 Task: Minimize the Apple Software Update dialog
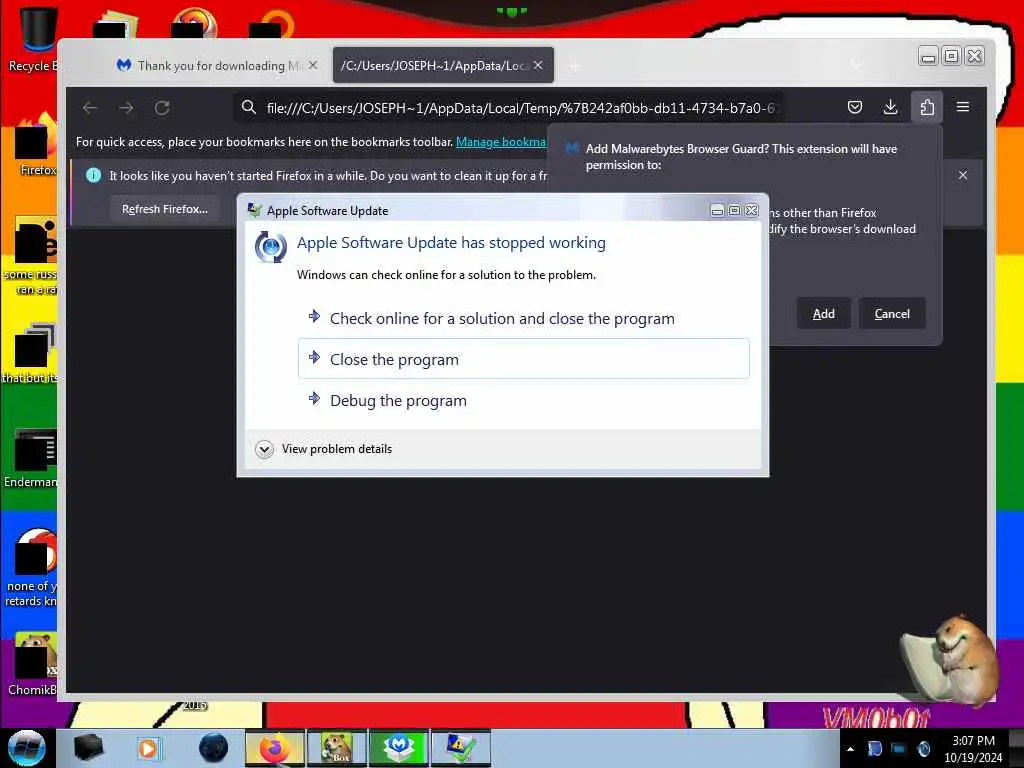717,210
